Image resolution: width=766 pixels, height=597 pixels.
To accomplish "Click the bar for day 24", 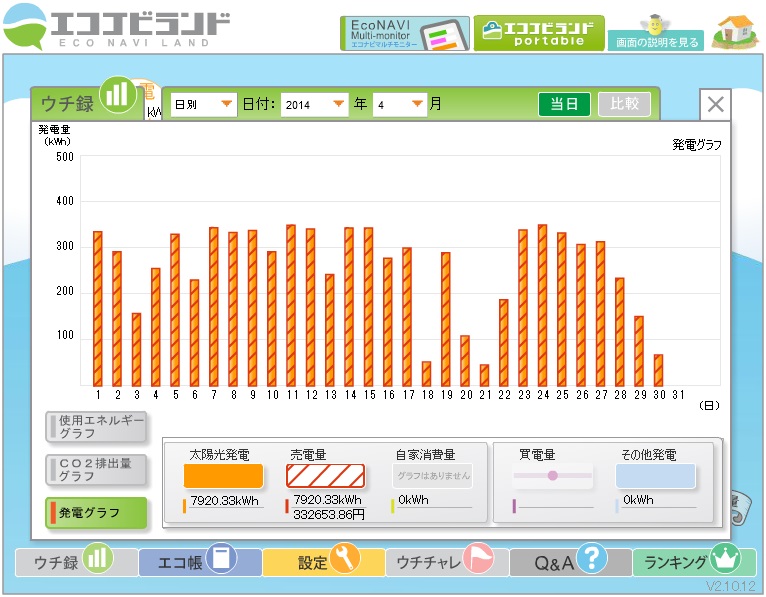I will [x=542, y=305].
